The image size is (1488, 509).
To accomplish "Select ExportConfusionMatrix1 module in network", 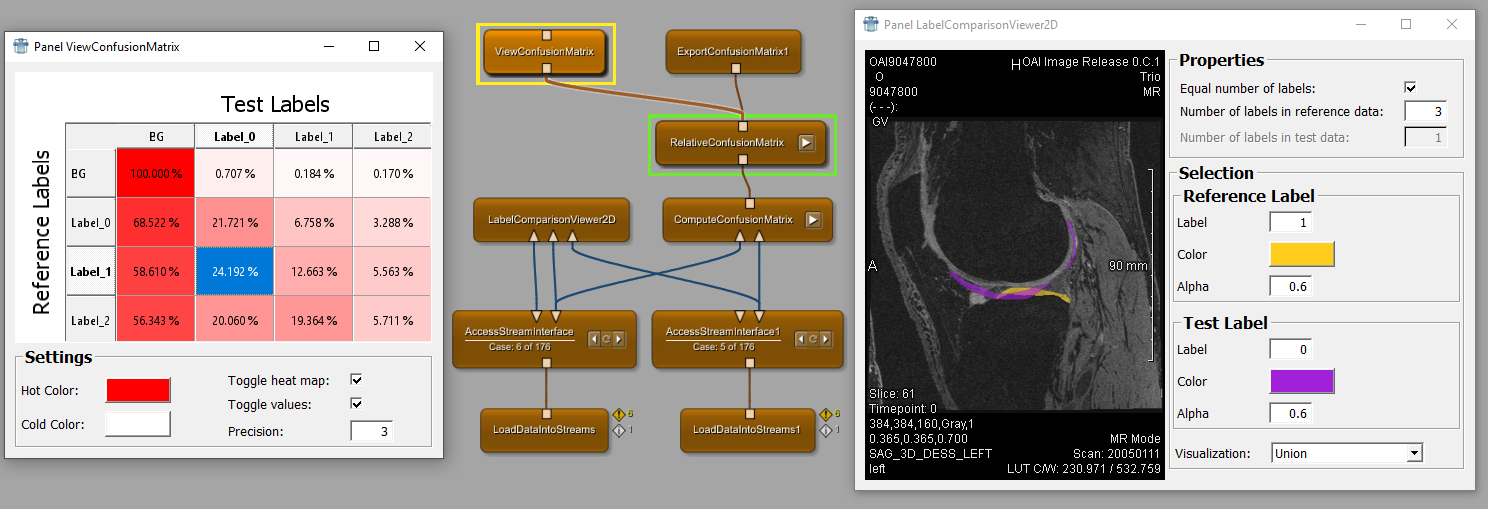I will [x=735, y=51].
